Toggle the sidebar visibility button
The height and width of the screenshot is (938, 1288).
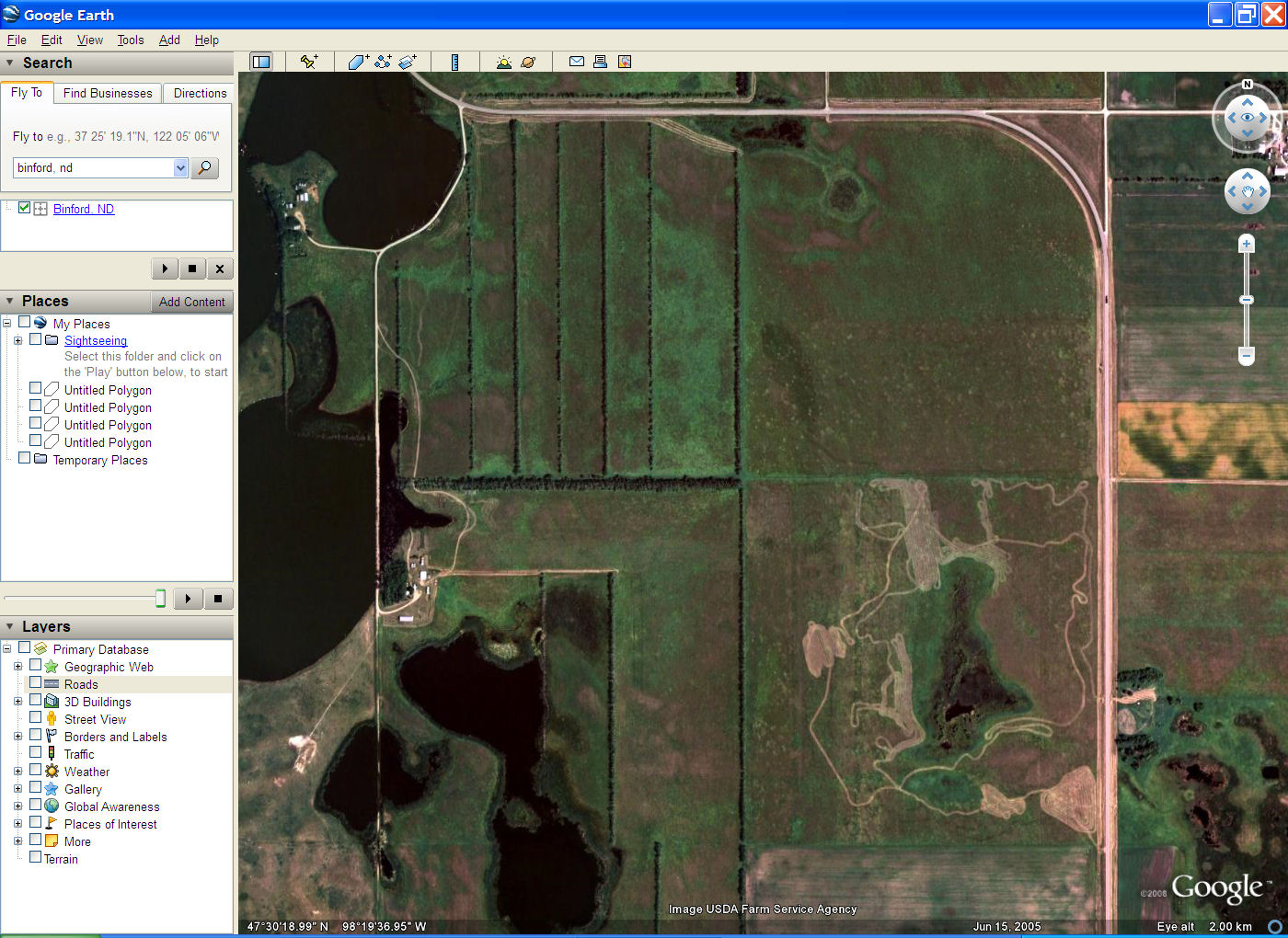pyautogui.click(x=261, y=62)
